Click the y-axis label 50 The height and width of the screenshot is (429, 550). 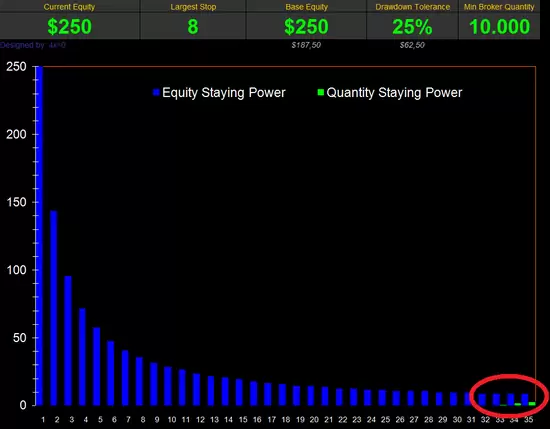(20, 338)
